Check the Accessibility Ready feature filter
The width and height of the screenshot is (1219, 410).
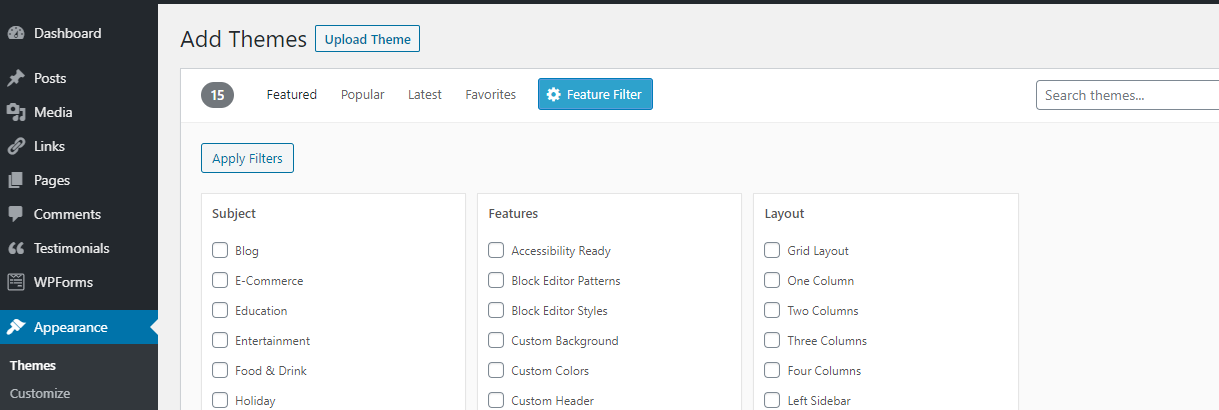(x=496, y=250)
